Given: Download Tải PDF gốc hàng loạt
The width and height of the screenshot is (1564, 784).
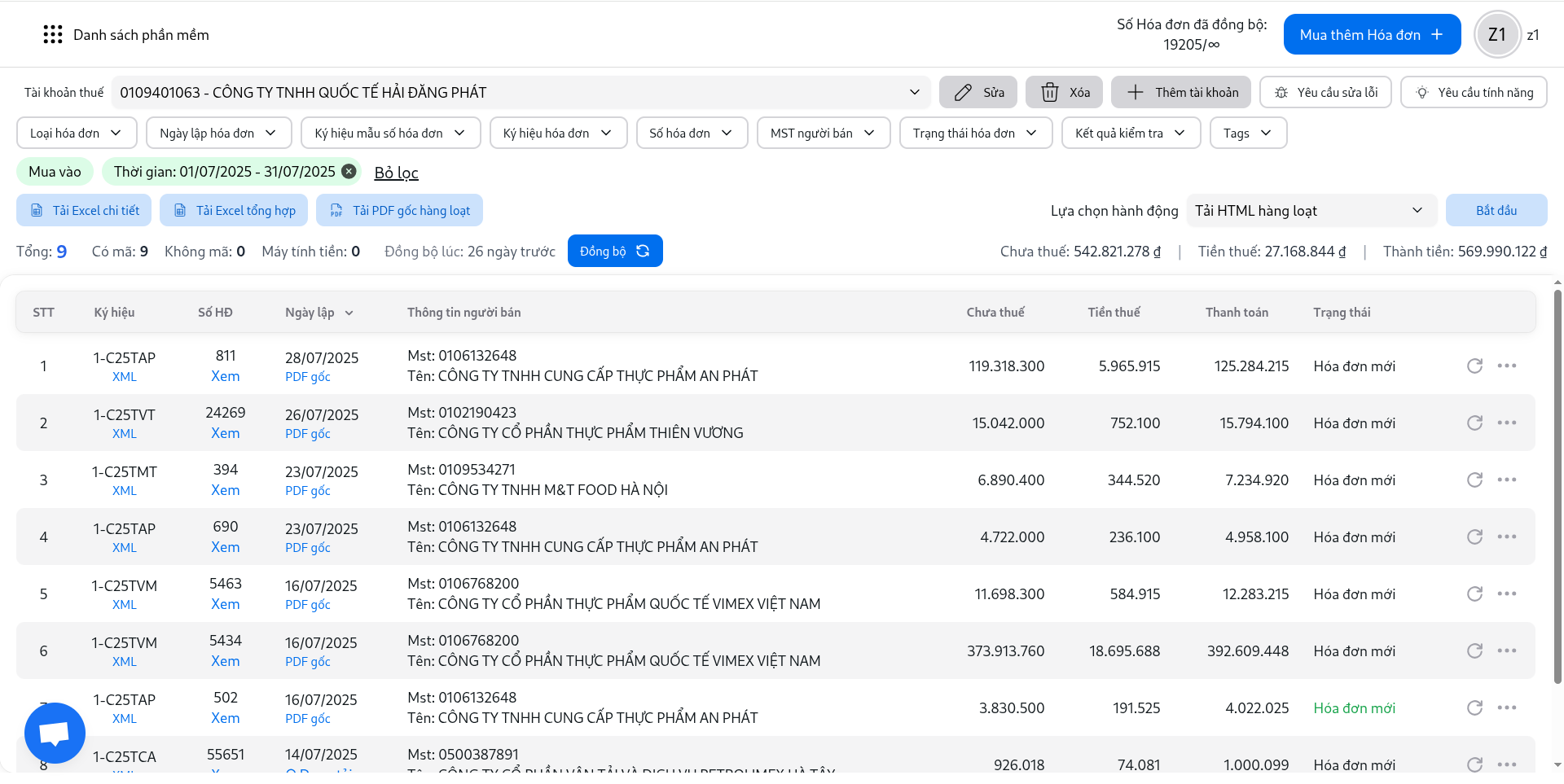Looking at the screenshot, I should (x=399, y=210).
